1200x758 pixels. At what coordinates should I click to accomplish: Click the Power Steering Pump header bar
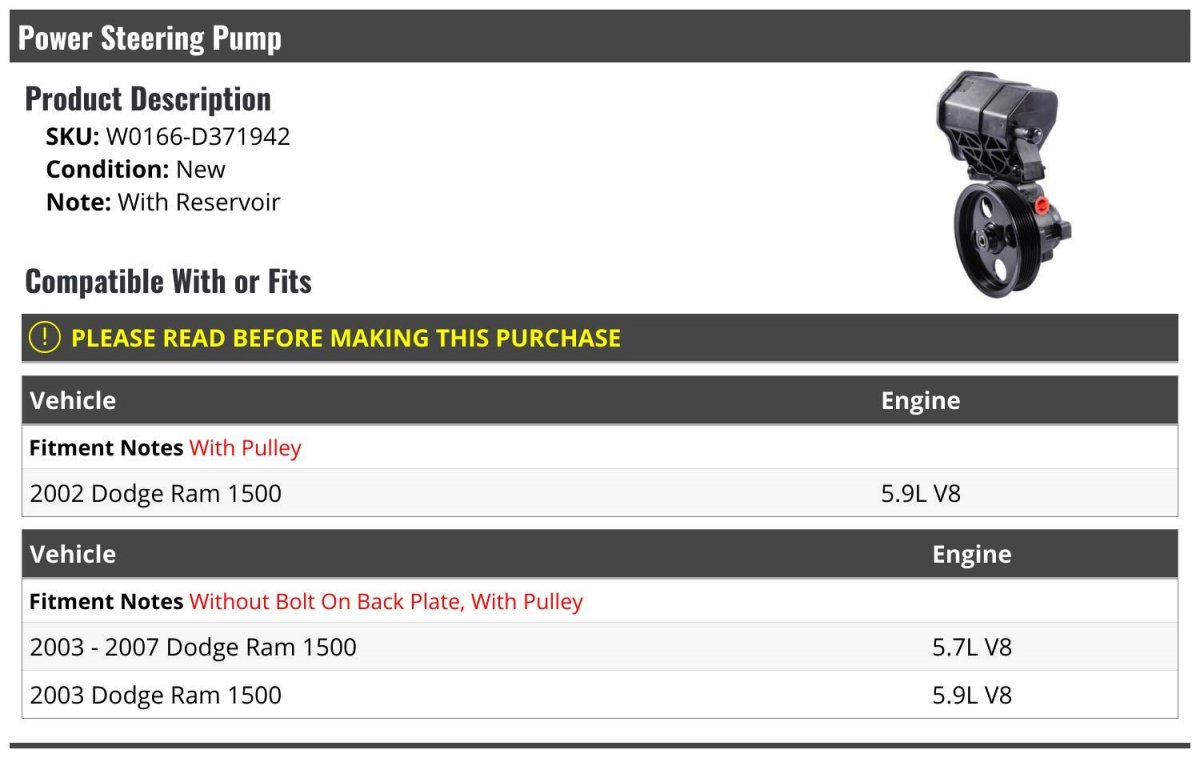click(x=600, y=37)
